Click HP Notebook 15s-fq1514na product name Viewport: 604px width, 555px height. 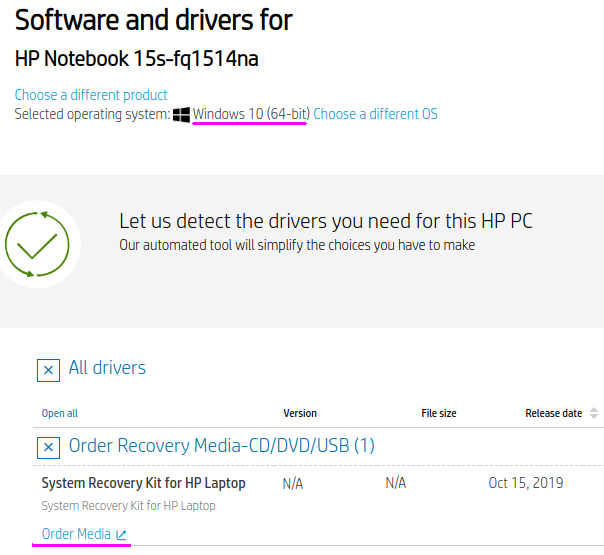[x=136, y=59]
